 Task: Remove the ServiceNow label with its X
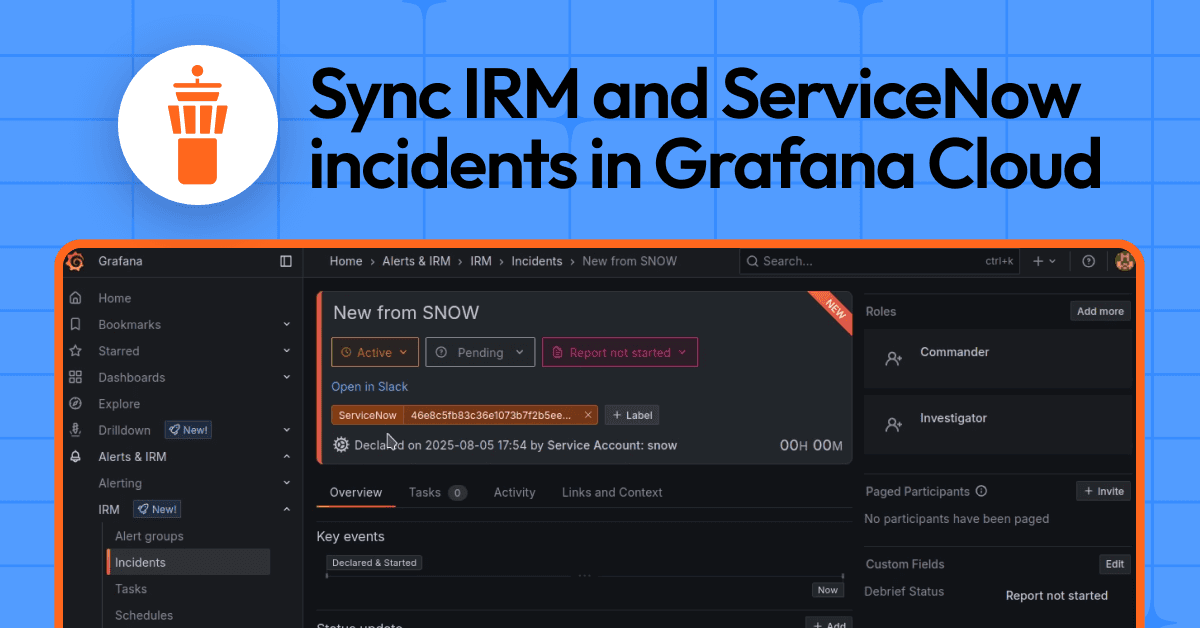pos(588,415)
